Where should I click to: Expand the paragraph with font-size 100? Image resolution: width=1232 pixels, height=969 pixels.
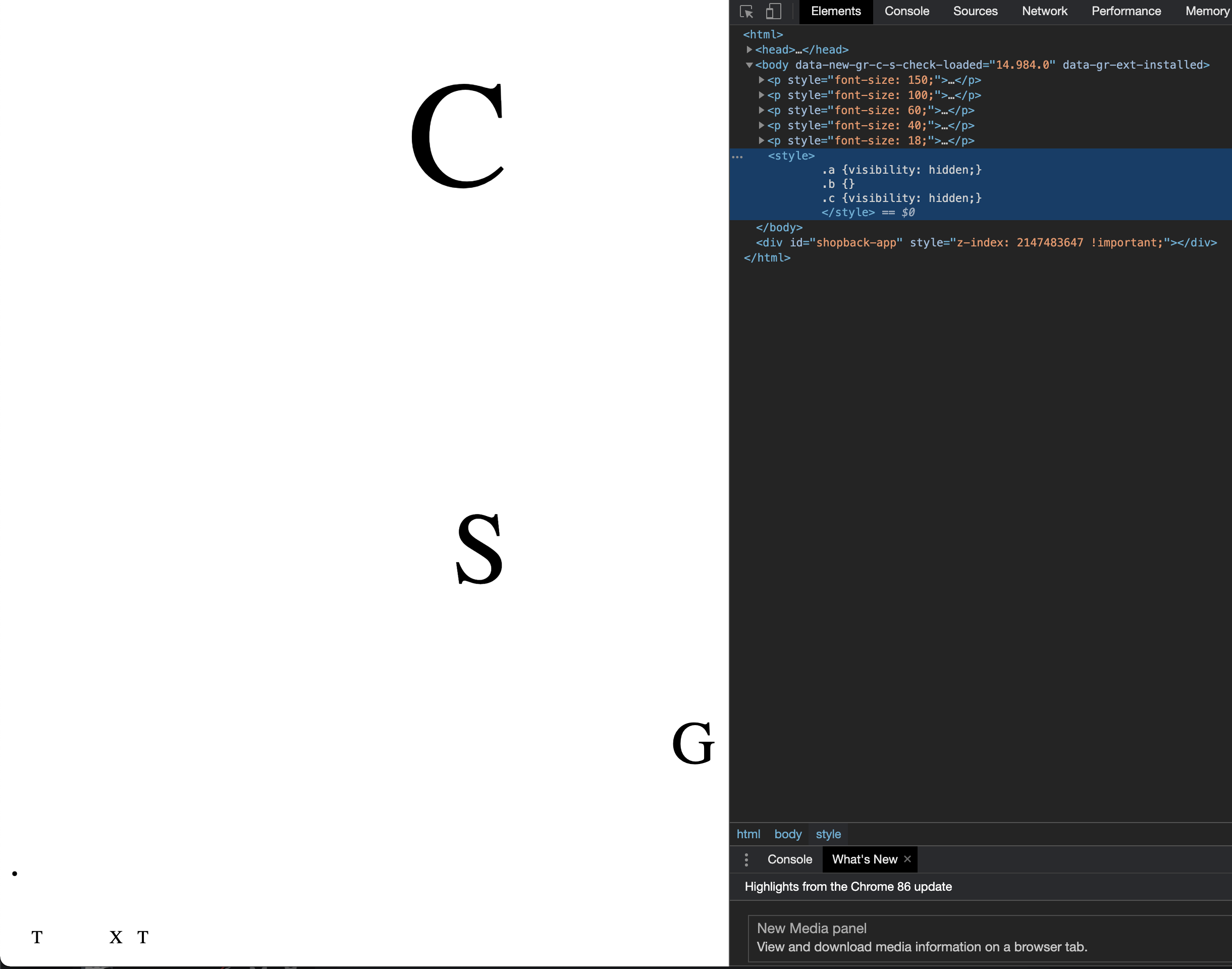(762, 95)
